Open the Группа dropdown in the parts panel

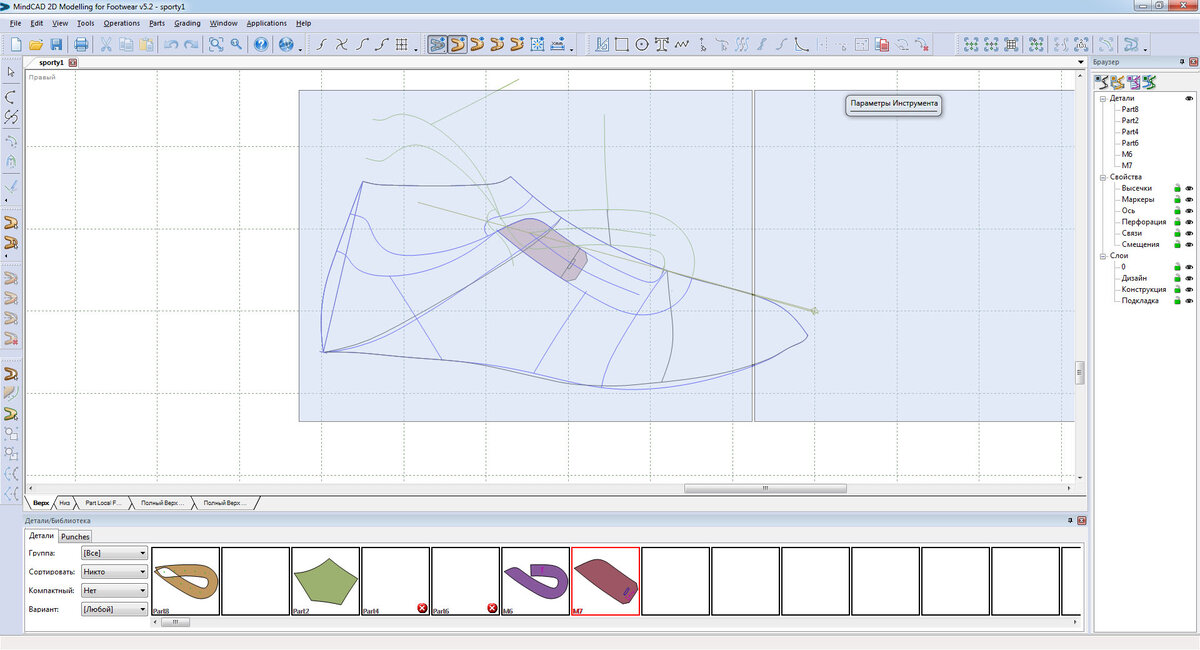pyautogui.click(x=138, y=552)
